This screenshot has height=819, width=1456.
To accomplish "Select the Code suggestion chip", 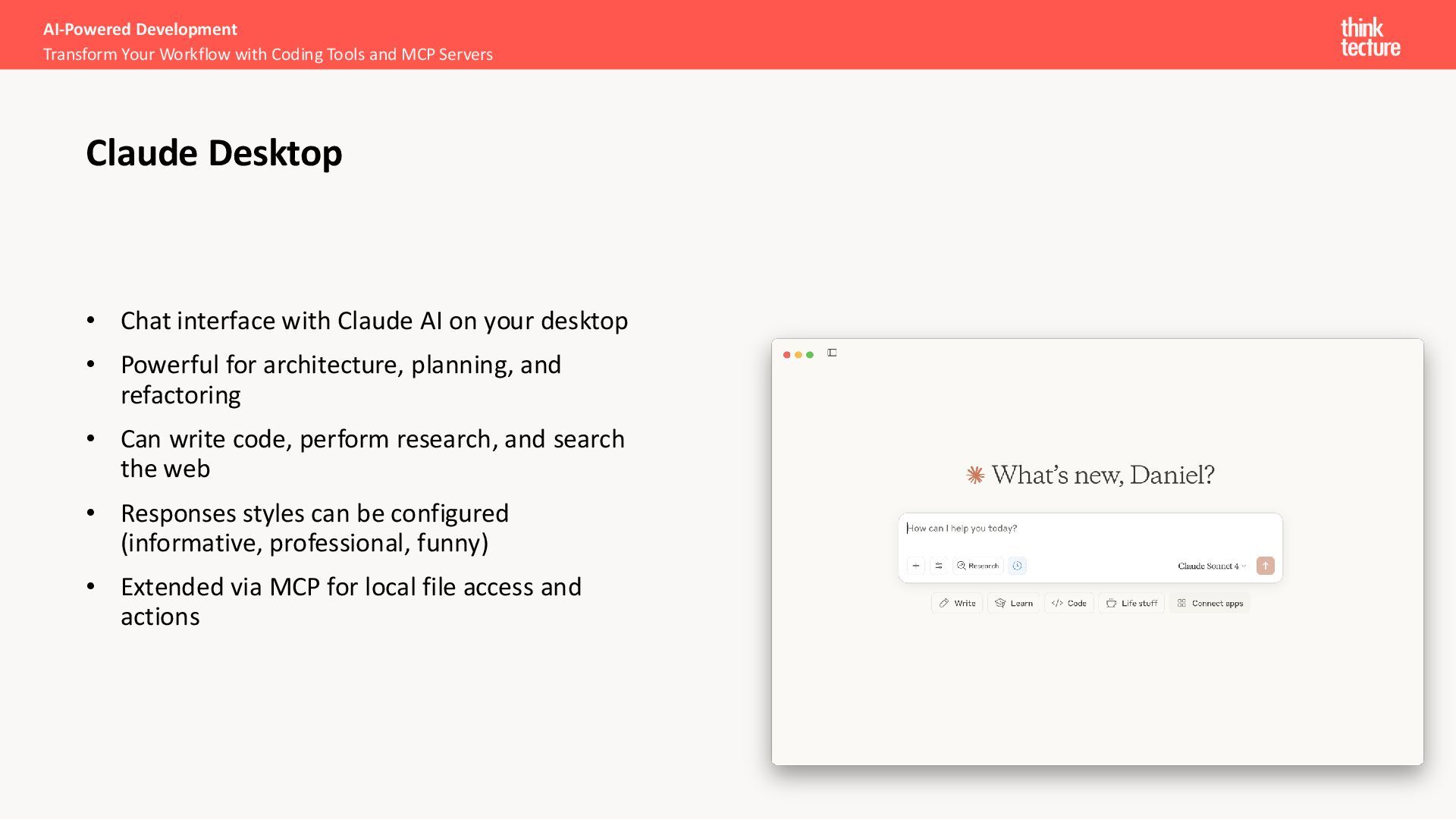I will click(1069, 604).
